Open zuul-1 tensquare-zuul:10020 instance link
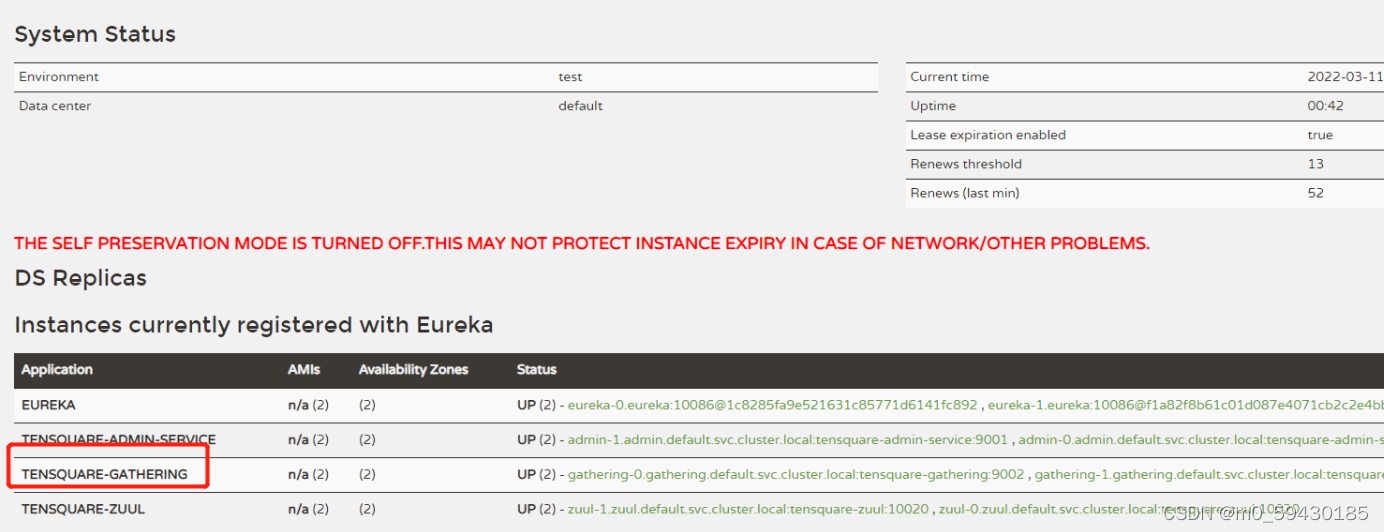1384x532 pixels. tap(748, 509)
